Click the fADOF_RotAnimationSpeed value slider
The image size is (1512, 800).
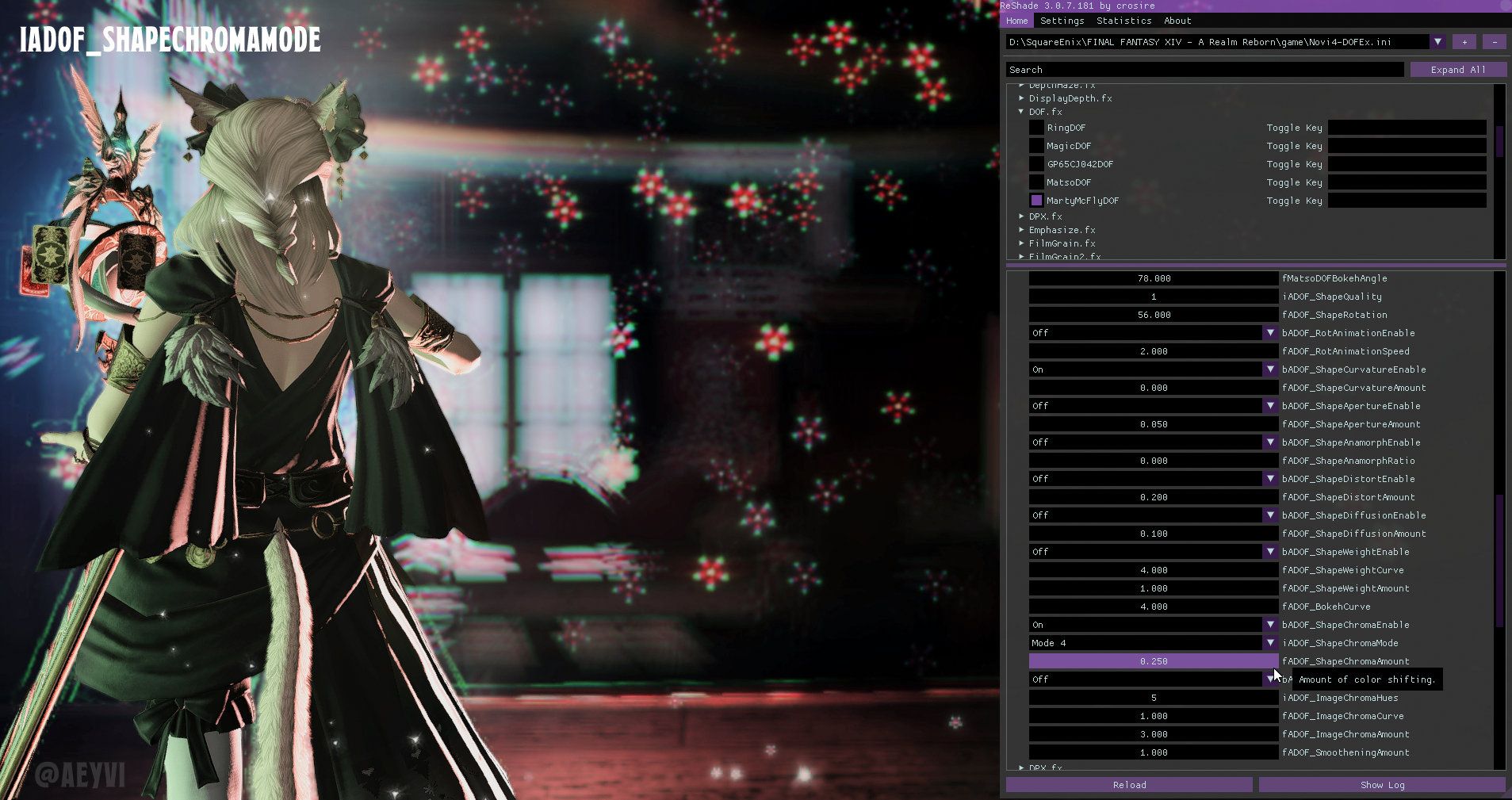pos(1154,351)
